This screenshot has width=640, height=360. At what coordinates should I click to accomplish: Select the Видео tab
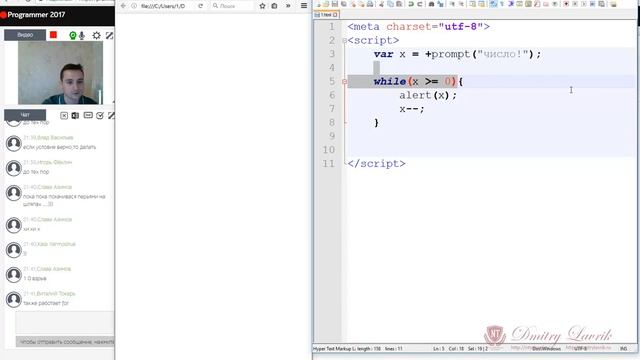[25, 35]
